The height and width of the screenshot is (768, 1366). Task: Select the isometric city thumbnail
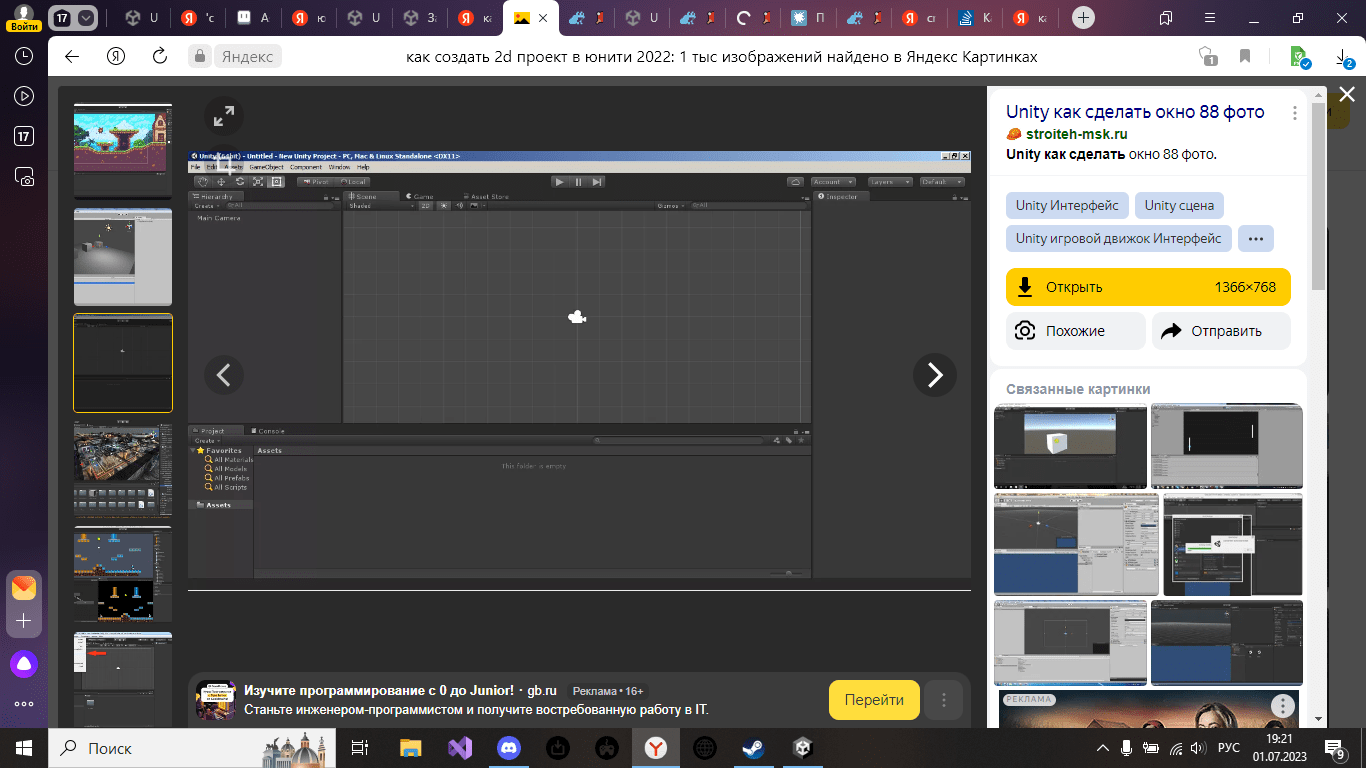pos(123,468)
